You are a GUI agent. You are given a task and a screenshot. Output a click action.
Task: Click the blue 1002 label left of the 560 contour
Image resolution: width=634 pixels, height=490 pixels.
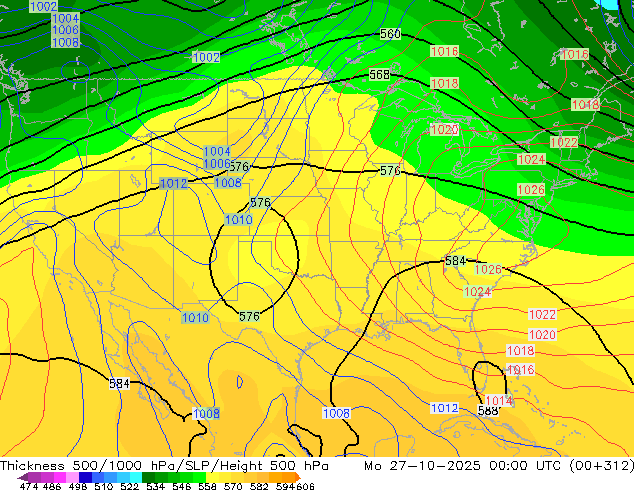[x=206, y=57]
